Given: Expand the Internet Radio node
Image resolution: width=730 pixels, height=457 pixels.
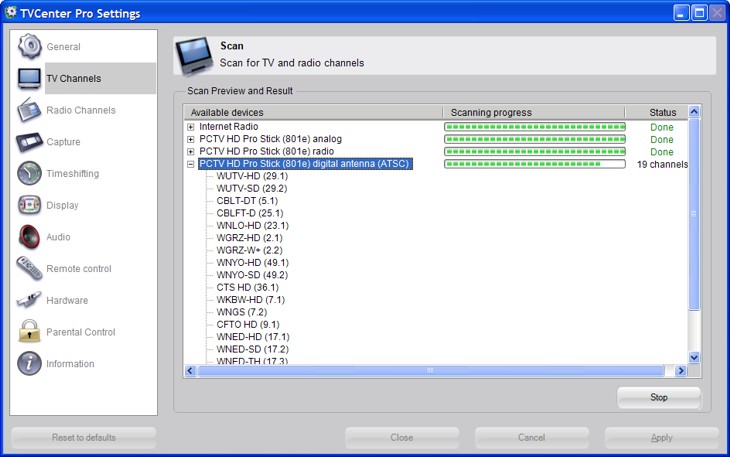Looking at the screenshot, I should (190, 127).
